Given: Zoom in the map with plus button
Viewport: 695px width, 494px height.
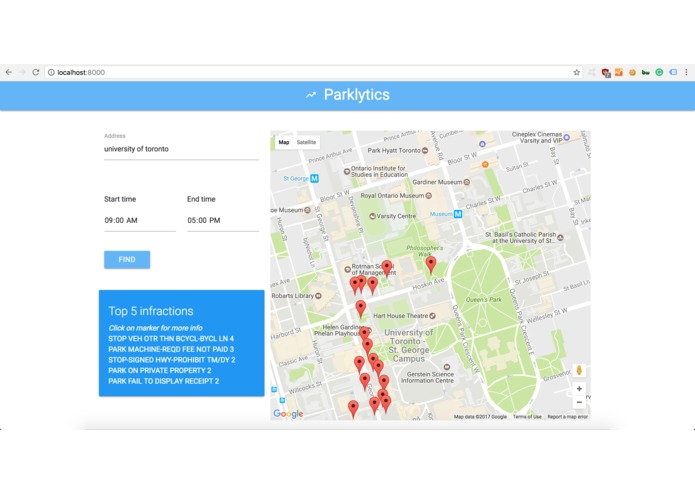Looking at the screenshot, I should coord(579,389).
